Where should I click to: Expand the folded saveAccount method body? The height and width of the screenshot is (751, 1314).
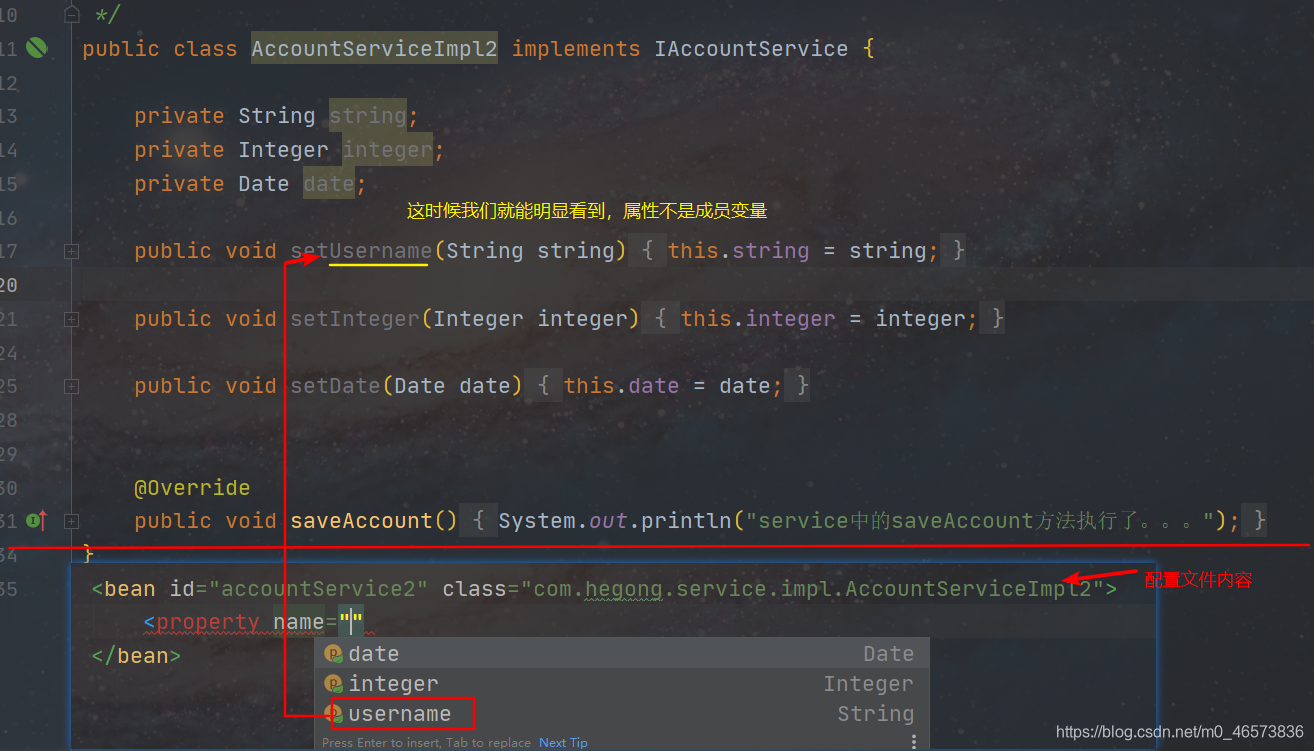pyautogui.click(x=71, y=521)
